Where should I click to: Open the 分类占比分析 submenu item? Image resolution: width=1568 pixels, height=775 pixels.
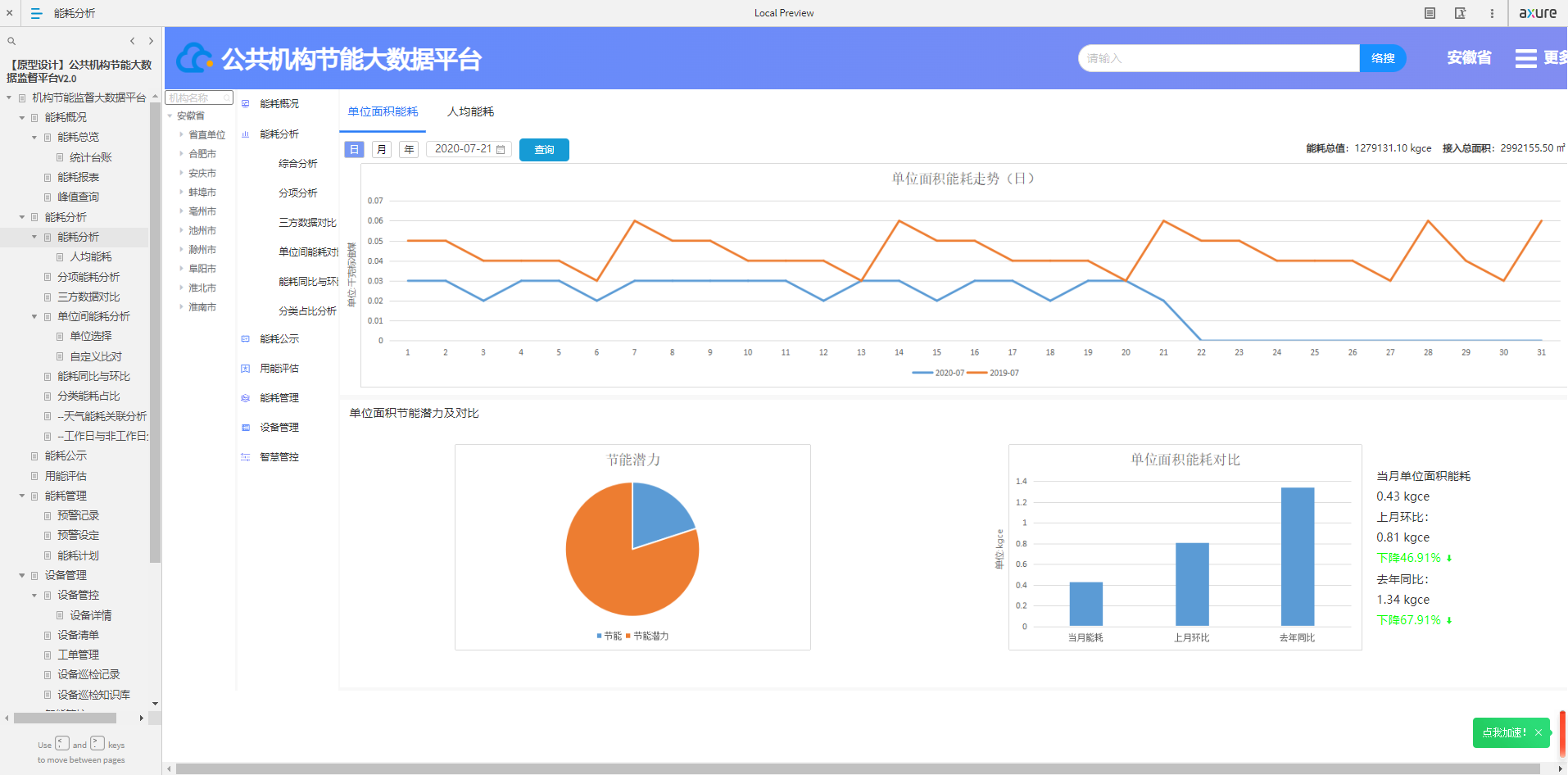point(308,311)
